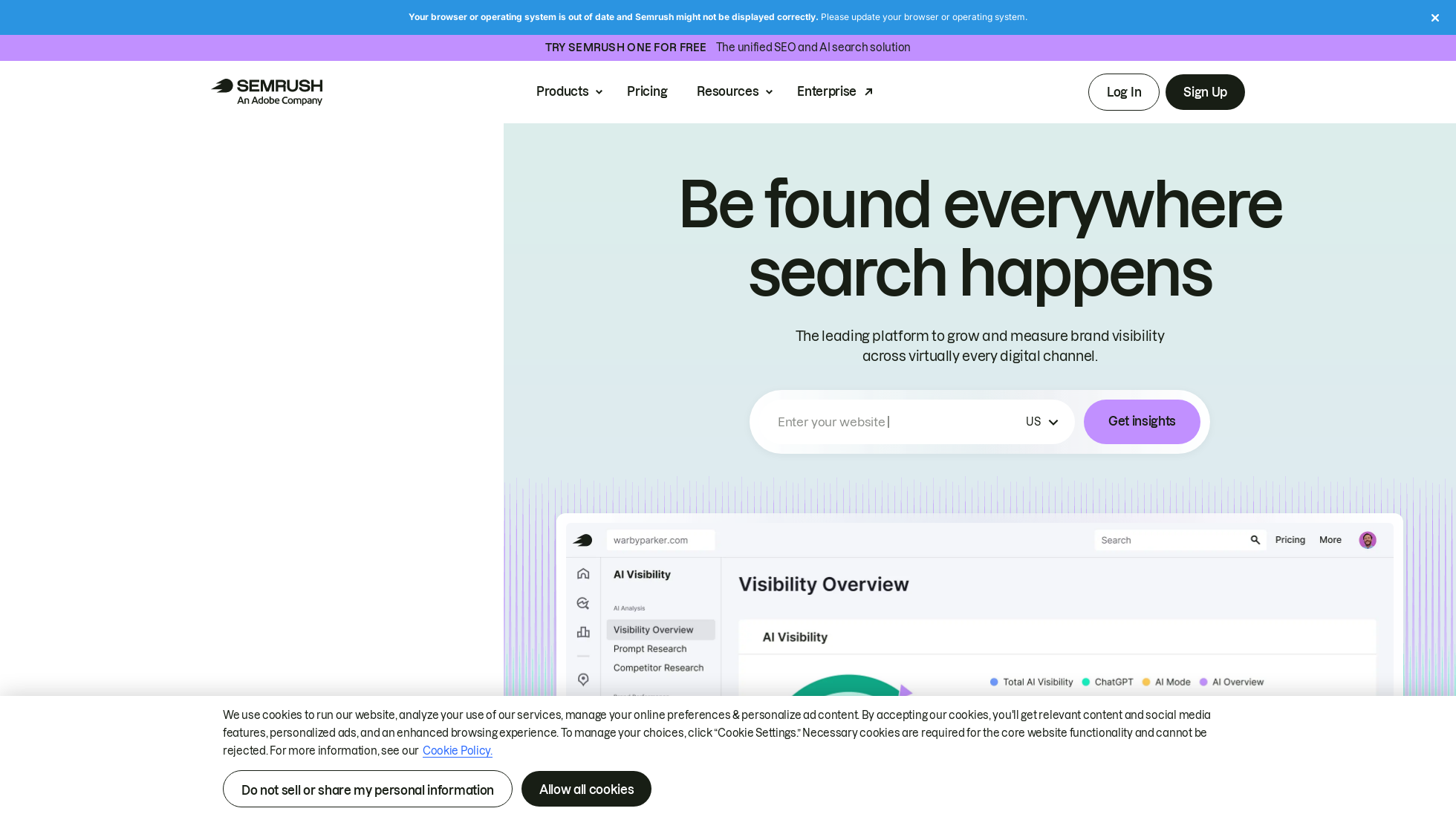1456x817 pixels.
Task: Open the Cookie Policy link
Action: (x=457, y=751)
